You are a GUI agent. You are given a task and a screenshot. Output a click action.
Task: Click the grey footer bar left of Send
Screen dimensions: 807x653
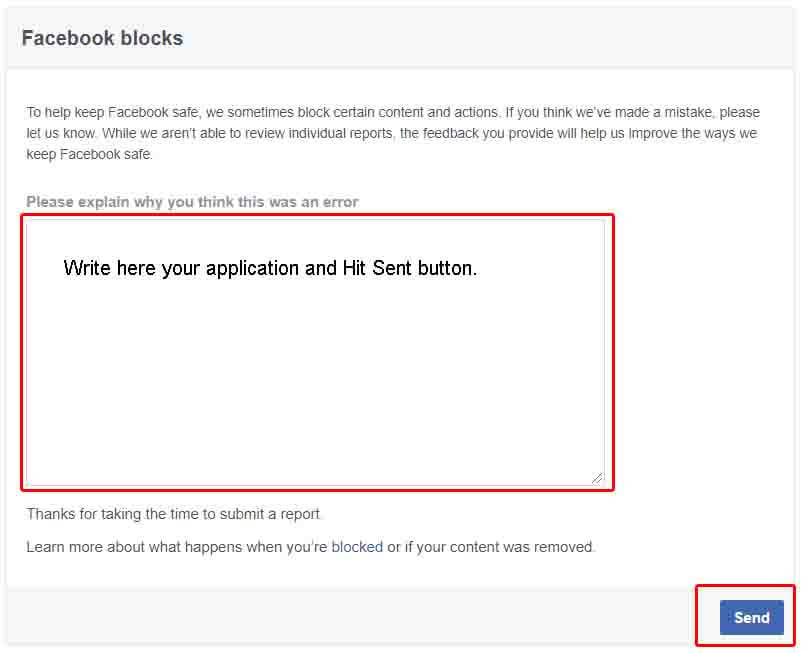pyautogui.click(x=350, y=616)
